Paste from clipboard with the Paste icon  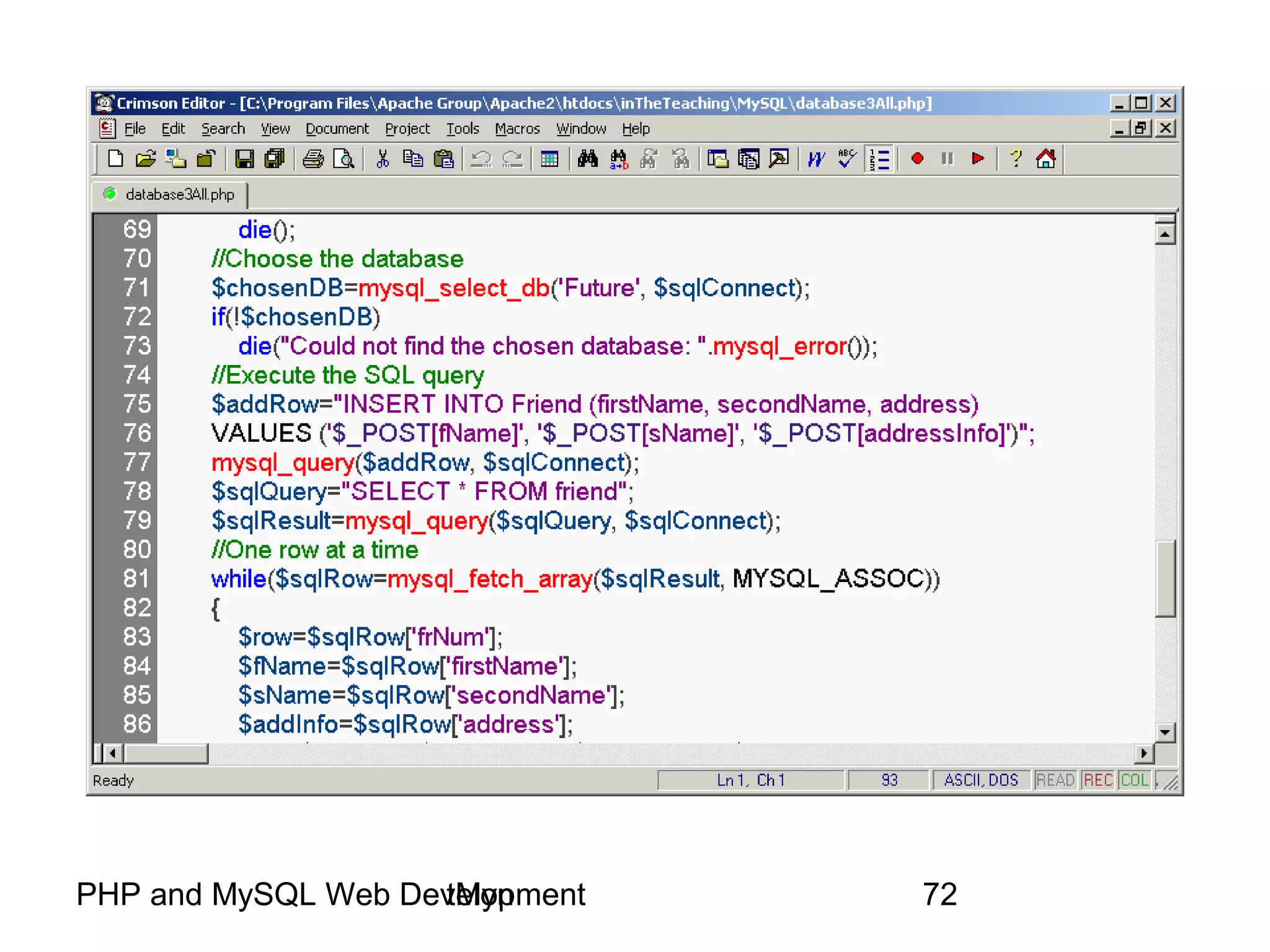click(443, 159)
